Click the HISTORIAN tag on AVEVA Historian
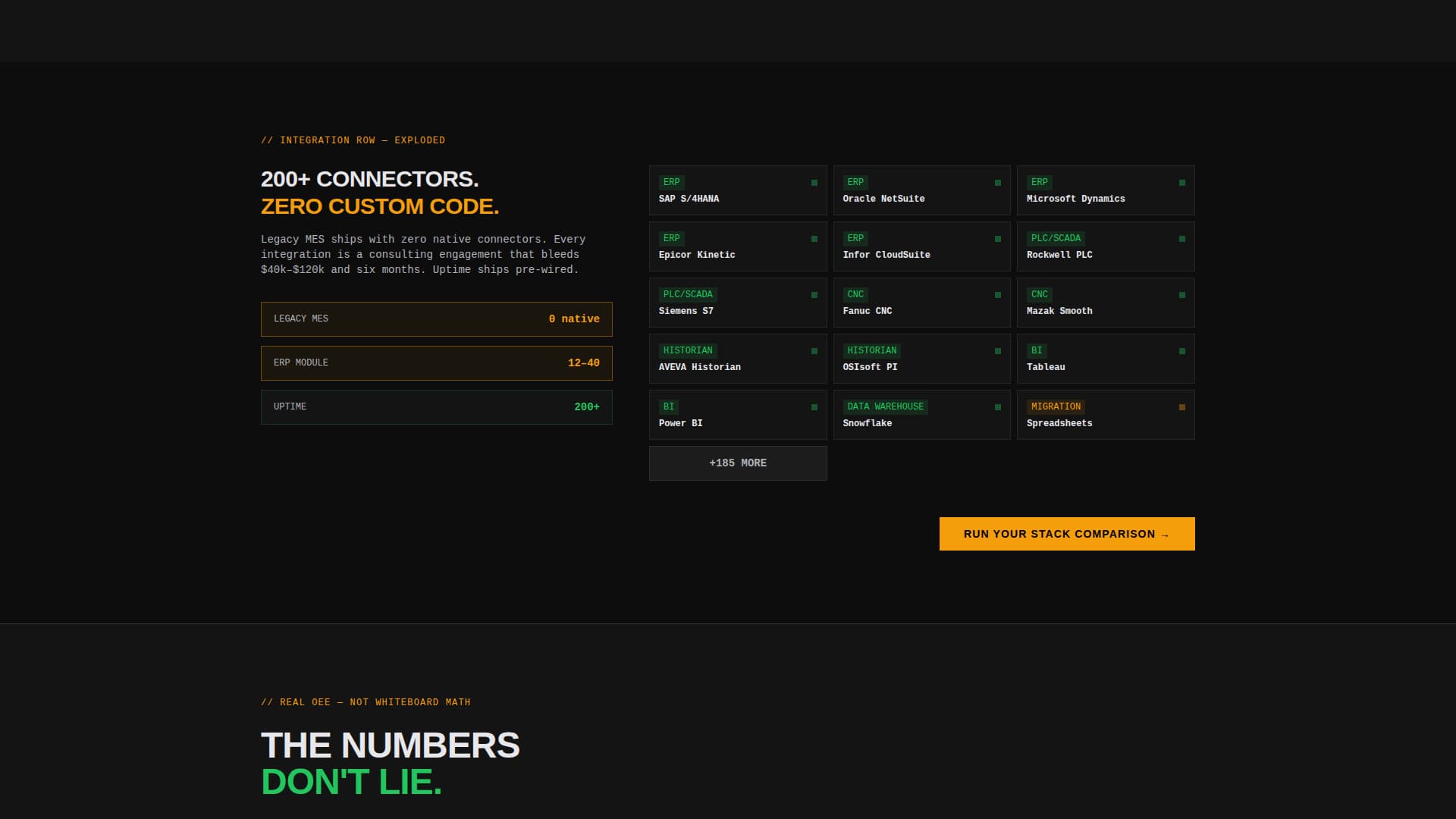 point(688,350)
